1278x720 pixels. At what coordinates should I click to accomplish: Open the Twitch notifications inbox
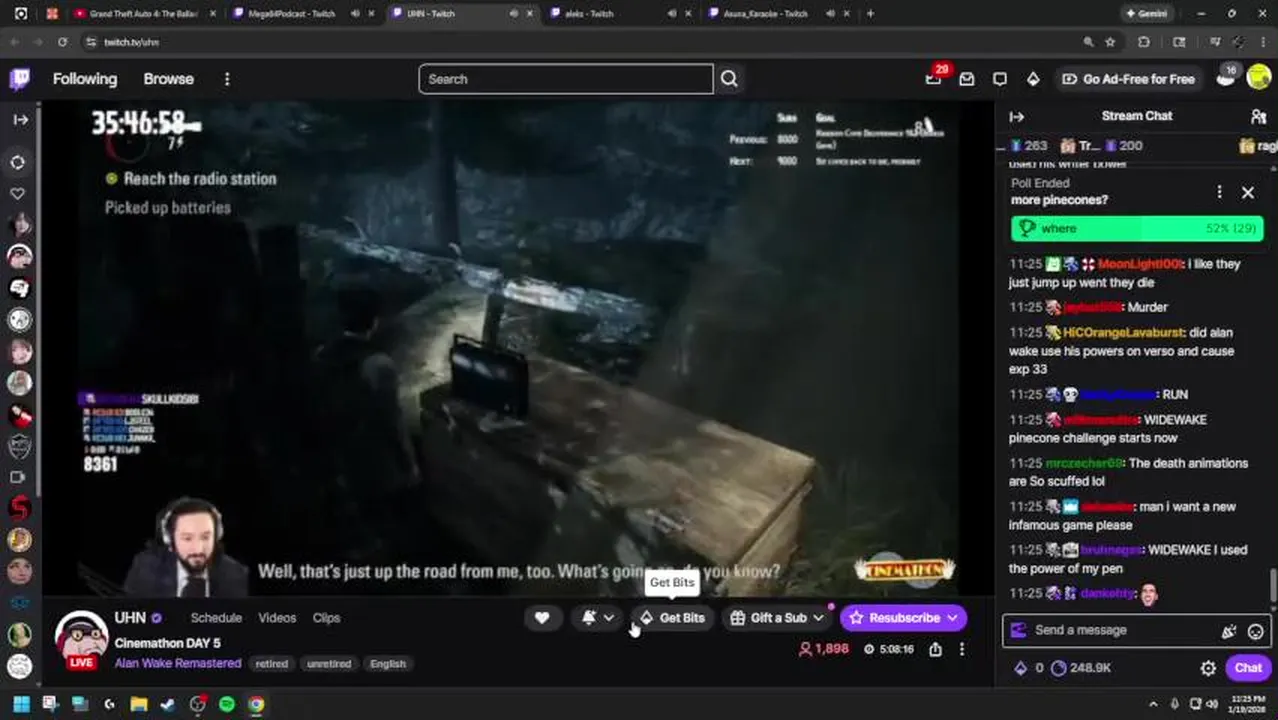966,79
